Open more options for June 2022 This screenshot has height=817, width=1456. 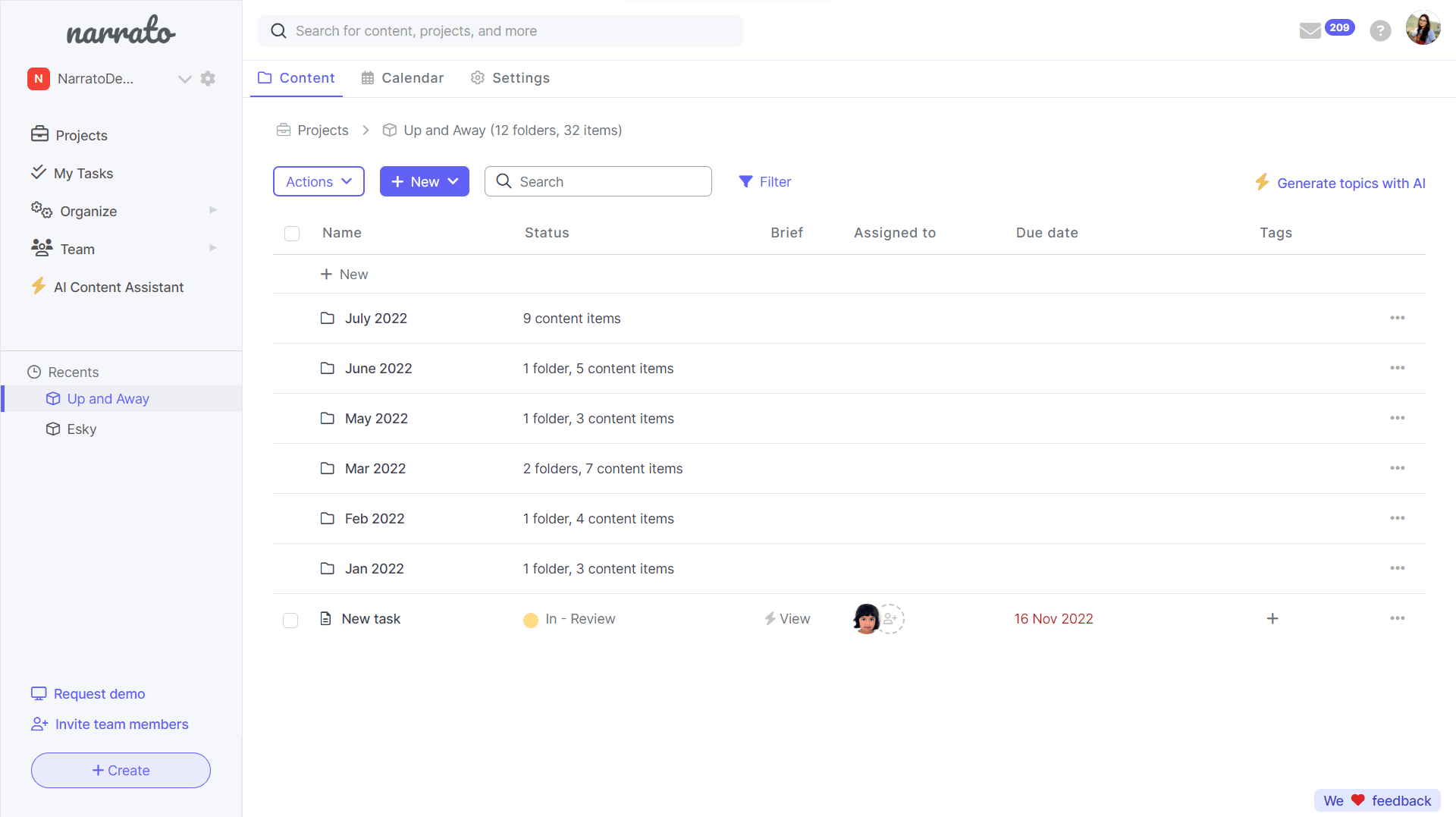pos(1398,368)
